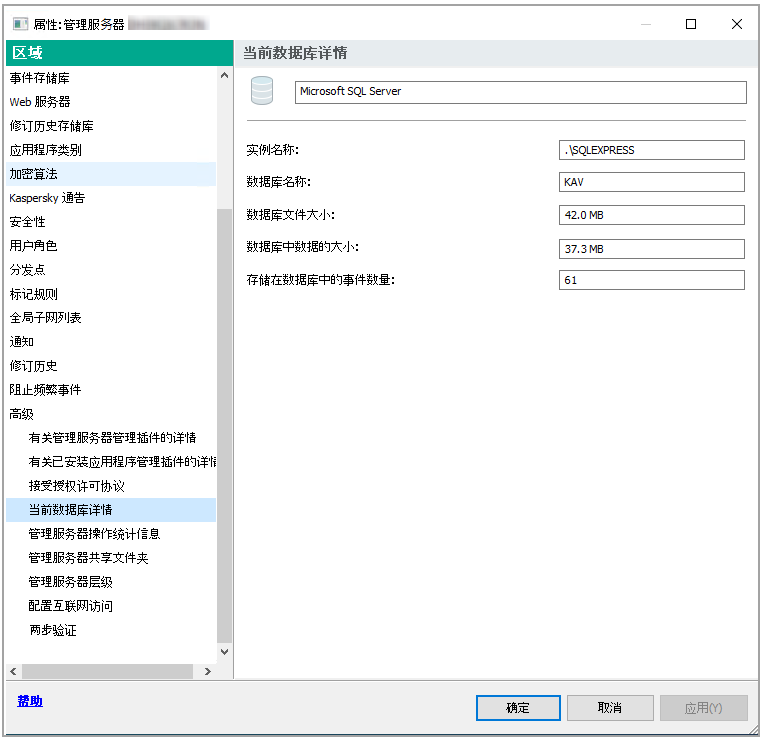The image size is (763, 739).
Task: Click the 应用(Y) apply button
Action: click(704, 707)
